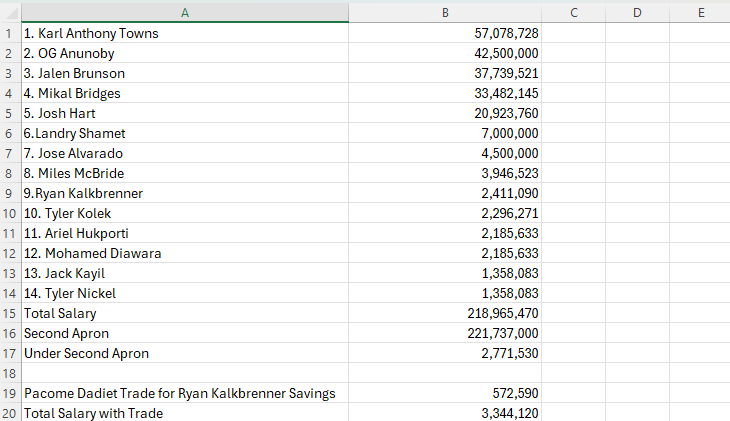
Task: Click the Select All corner triangle
Action: 11,13
